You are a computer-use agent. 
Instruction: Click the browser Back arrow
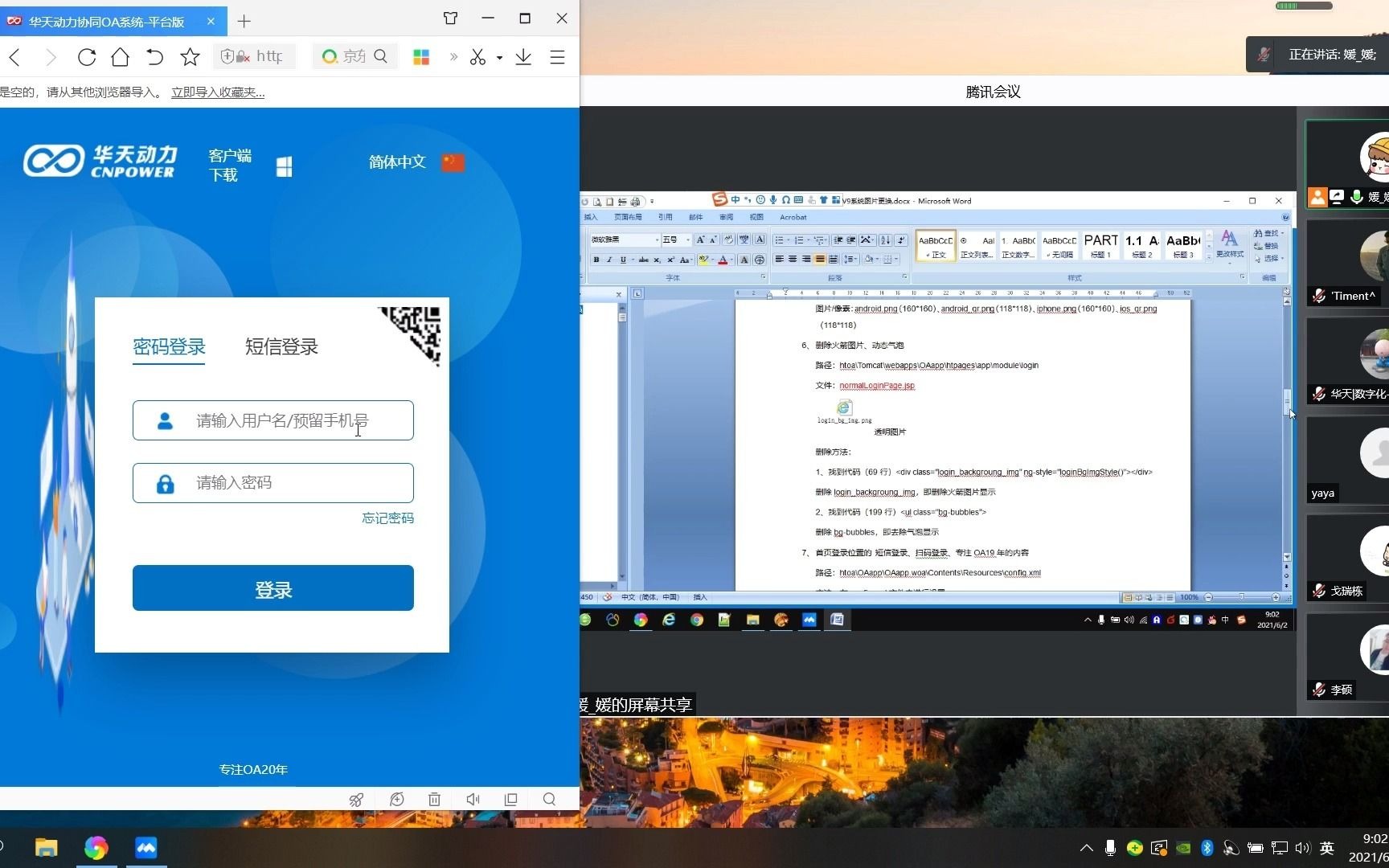pyautogui.click(x=14, y=57)
